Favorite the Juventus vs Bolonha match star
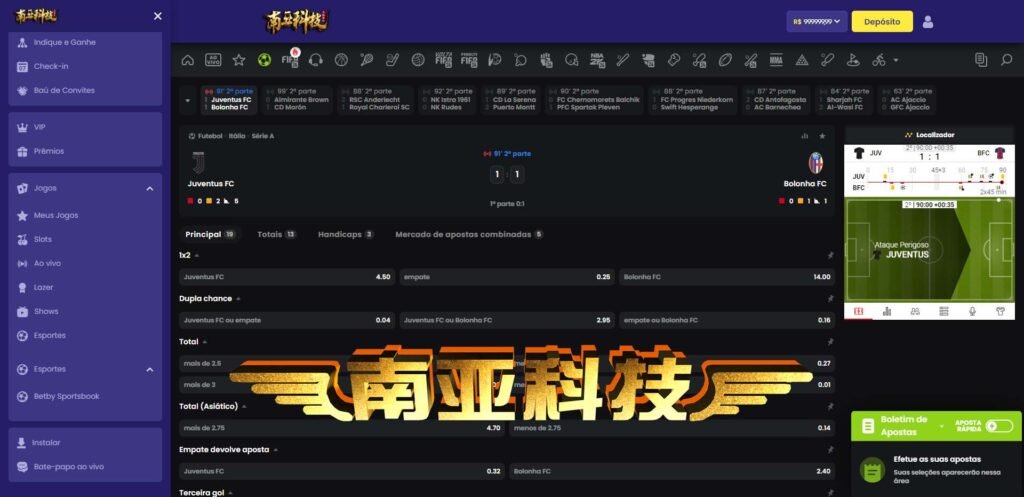This screenshot has height=497, width=1024. coord(822,135)
